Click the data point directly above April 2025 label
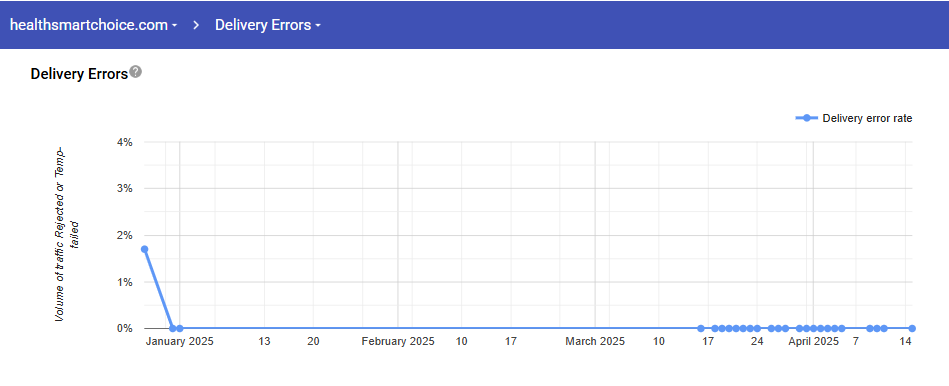The height and width of the screenshot is (386, 949). point(813,329)
